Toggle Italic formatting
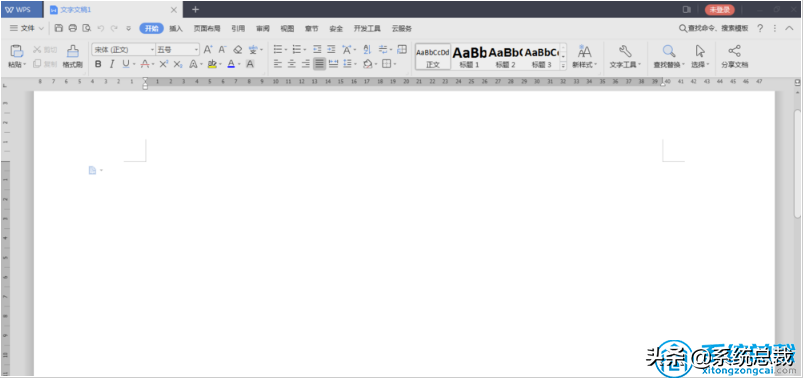 pyautogui.click(x=111, y=64)
